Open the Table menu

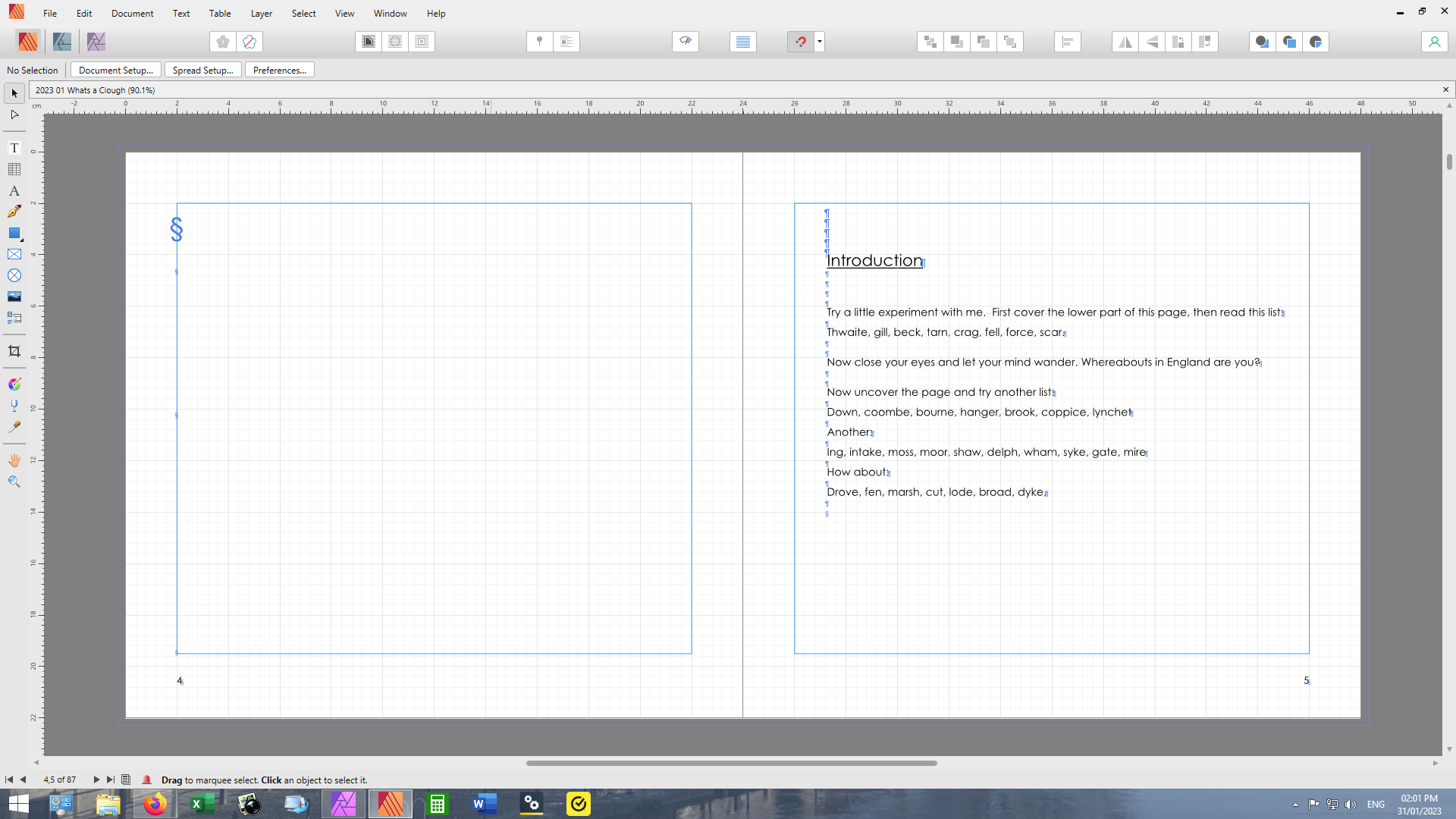coord(219,13)
